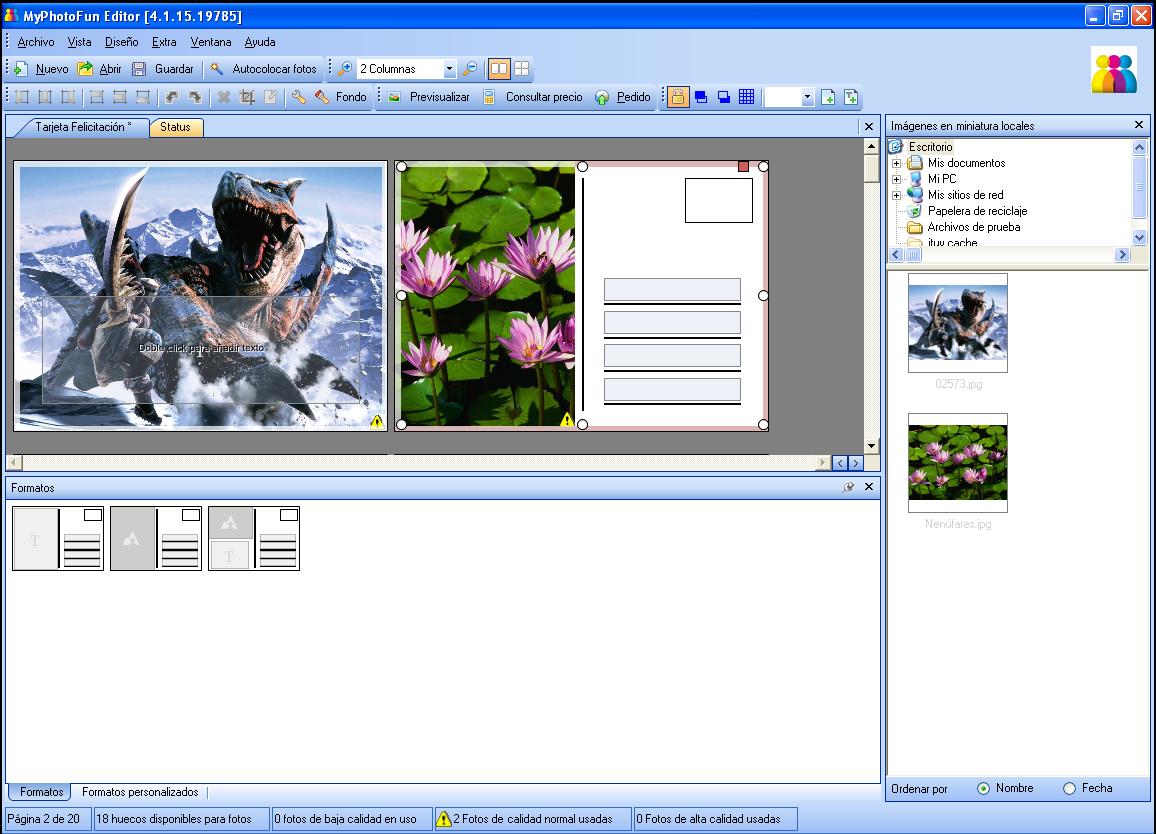The height and width of the screenshot is (834, 1156).
Task: Expand the Mis sitios de red node
Action: (x=896, y=195)
